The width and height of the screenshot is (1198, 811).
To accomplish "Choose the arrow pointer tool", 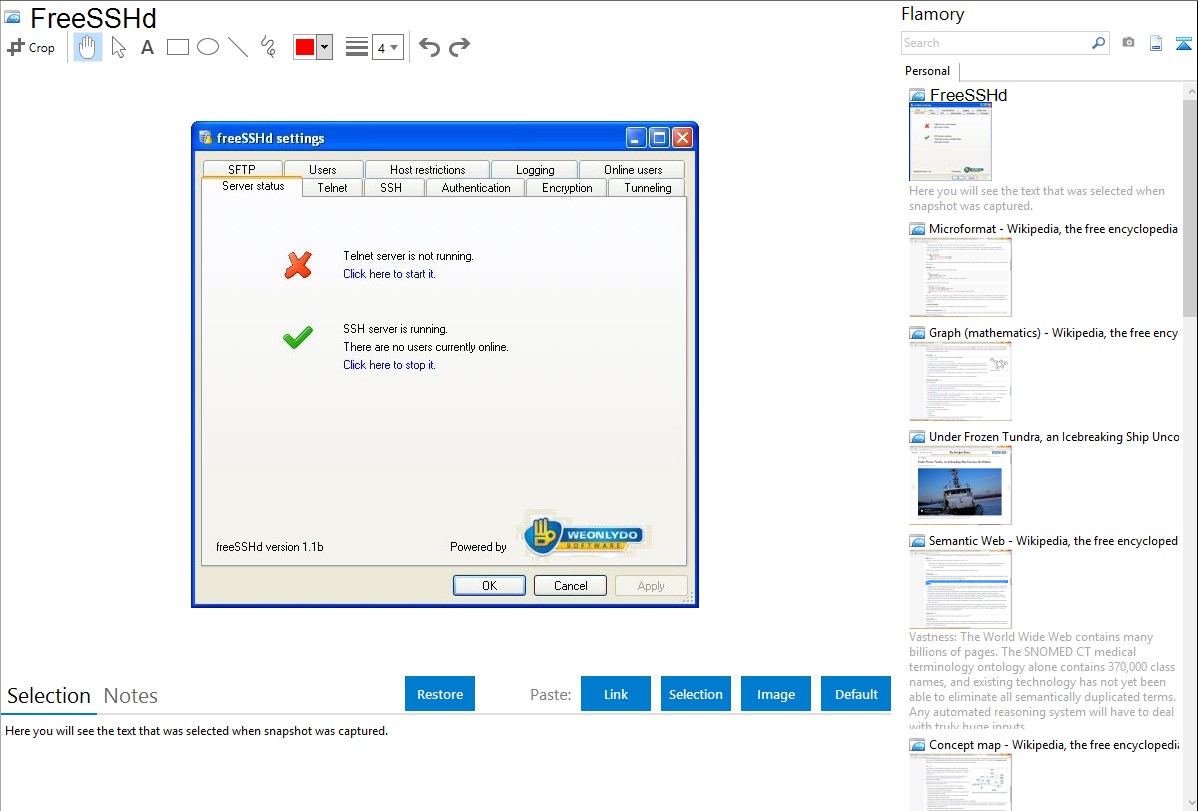I will [x=118, y=47].
